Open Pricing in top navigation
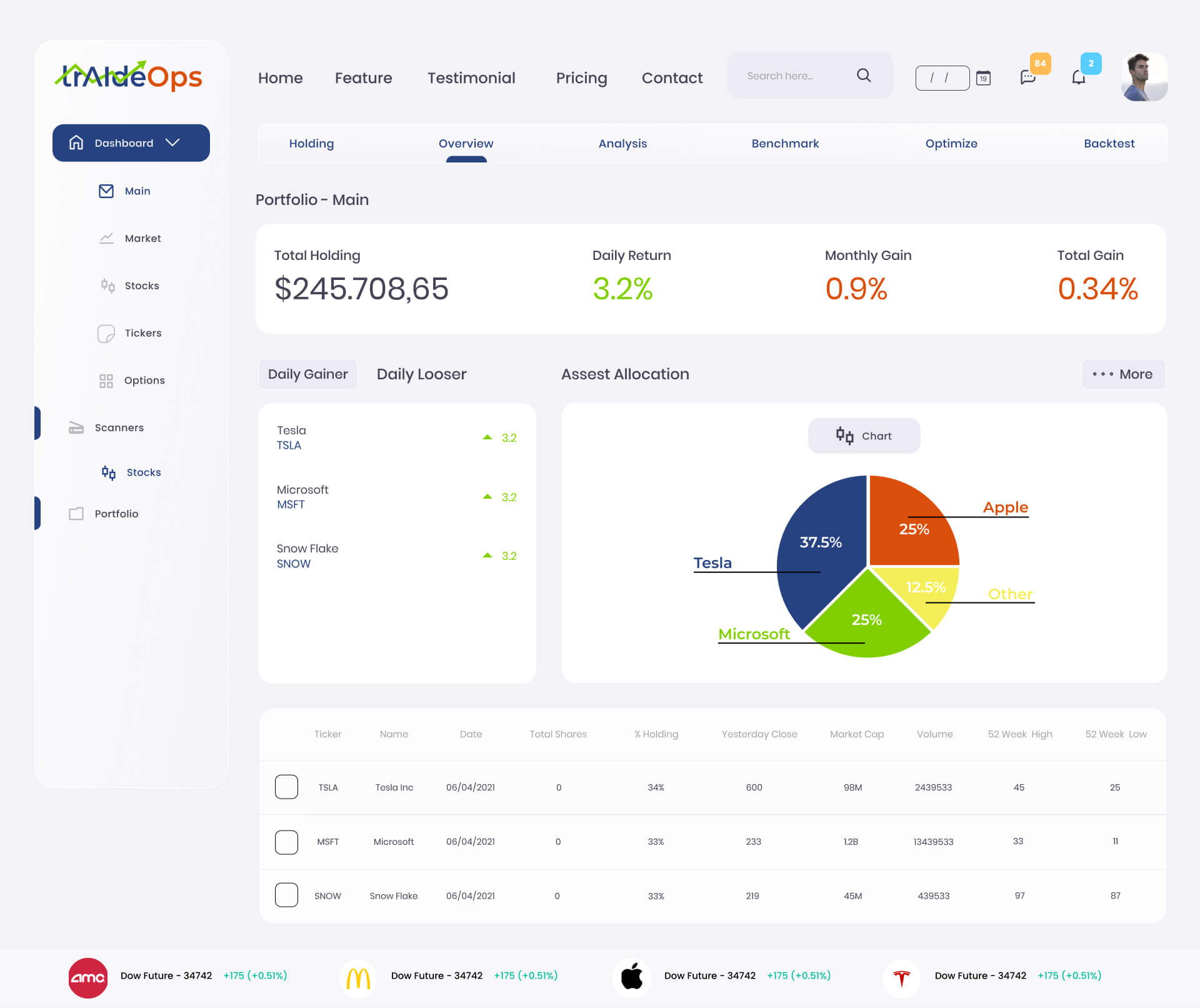 pyautogui.click(x=581, y=78)
